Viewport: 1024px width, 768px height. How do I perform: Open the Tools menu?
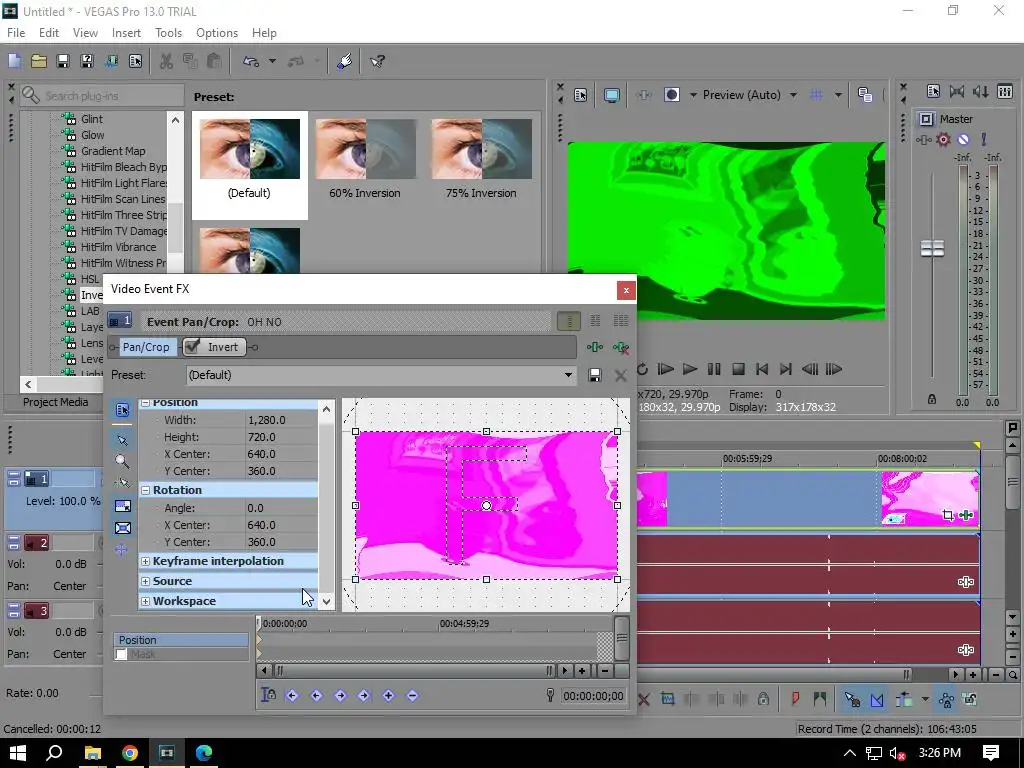[168, 33]
